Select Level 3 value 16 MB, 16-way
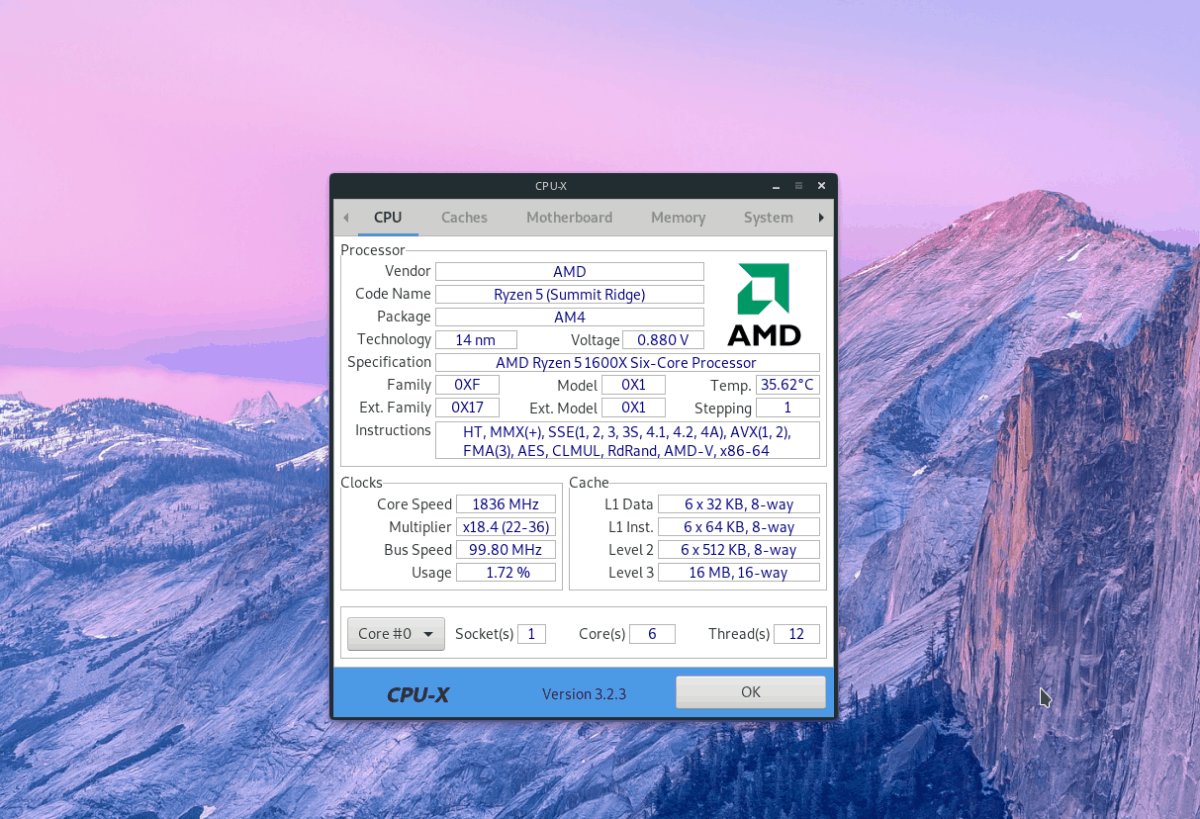Screen dimensions: 1200x819 tap(739, 573)
